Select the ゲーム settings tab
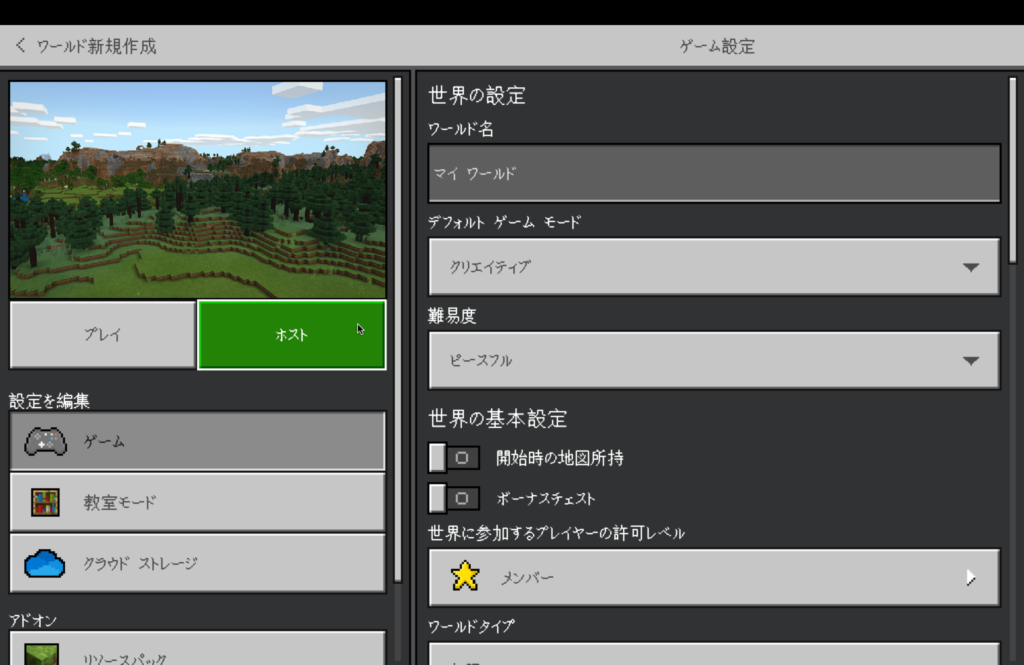1024x665 pixels. [197, 441]
